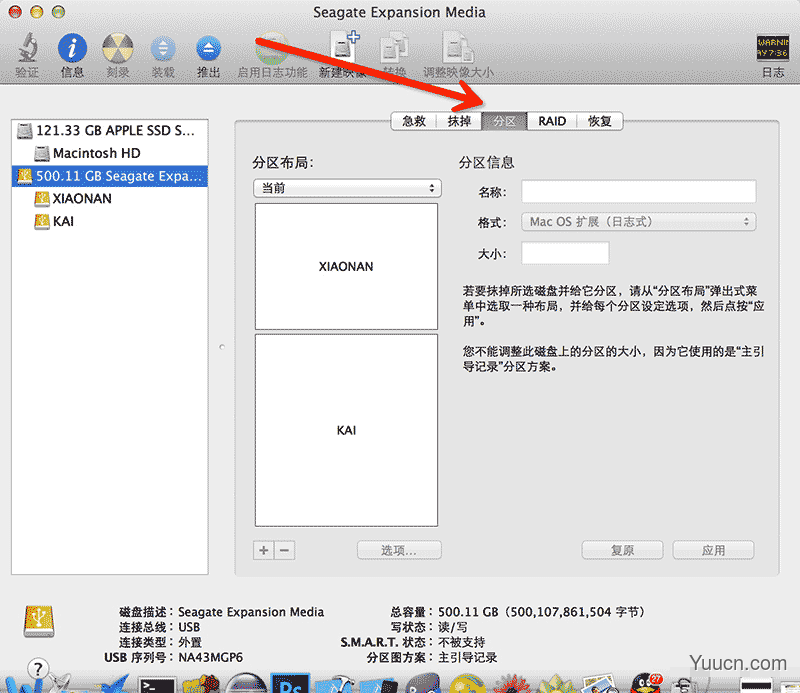Switch to the 抹掉 tab
This screenshot has width=800, height=693.
[x=459, y=121]
